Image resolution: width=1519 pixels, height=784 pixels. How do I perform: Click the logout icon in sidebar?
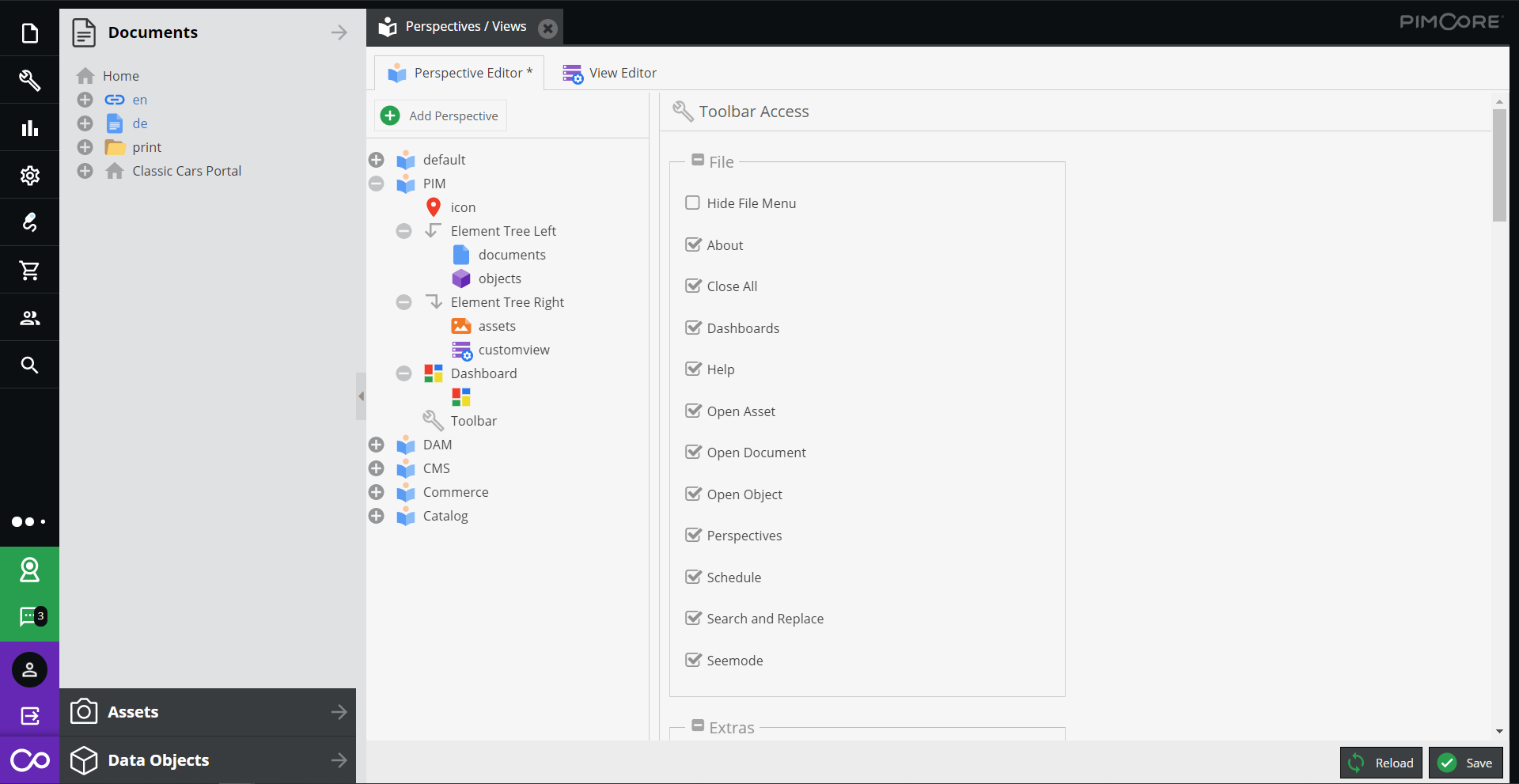29,716
